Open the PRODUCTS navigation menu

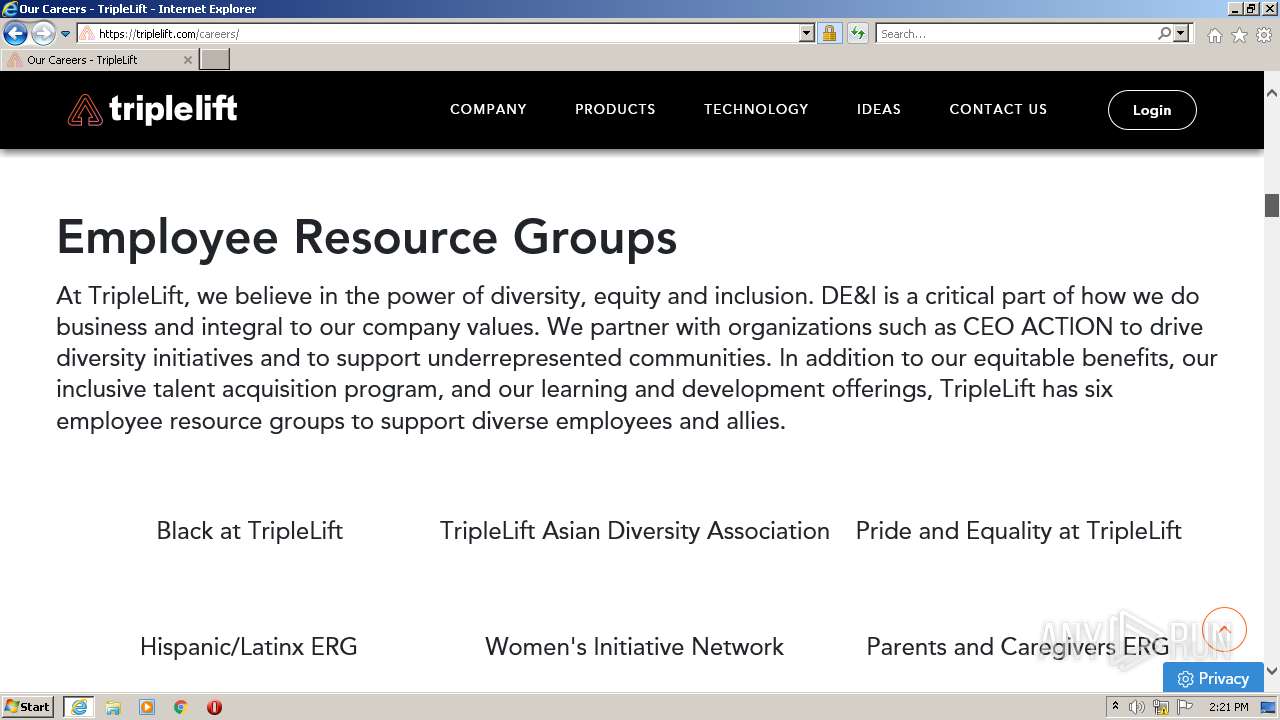[615, 109]
